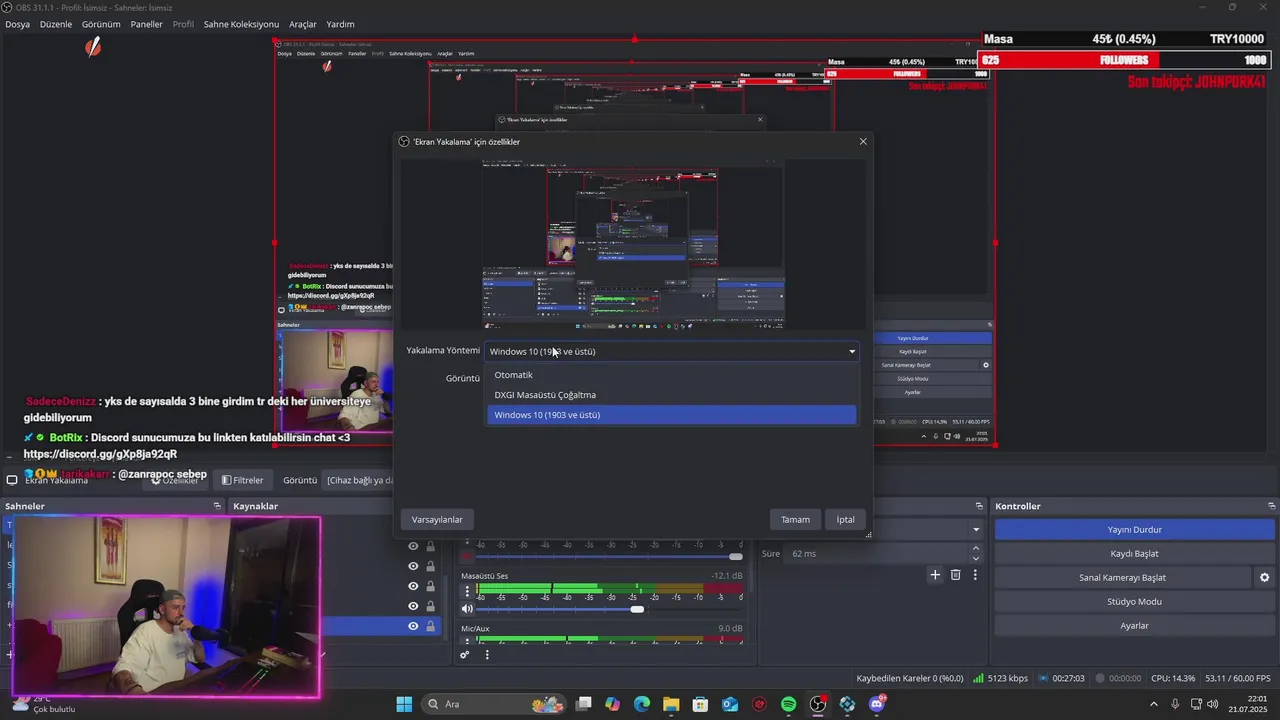Close the Ekran Yakalama properties dialog
The width and height of the screenshot is (1280, 720).
pyautogui.click(x=863, y=141)
